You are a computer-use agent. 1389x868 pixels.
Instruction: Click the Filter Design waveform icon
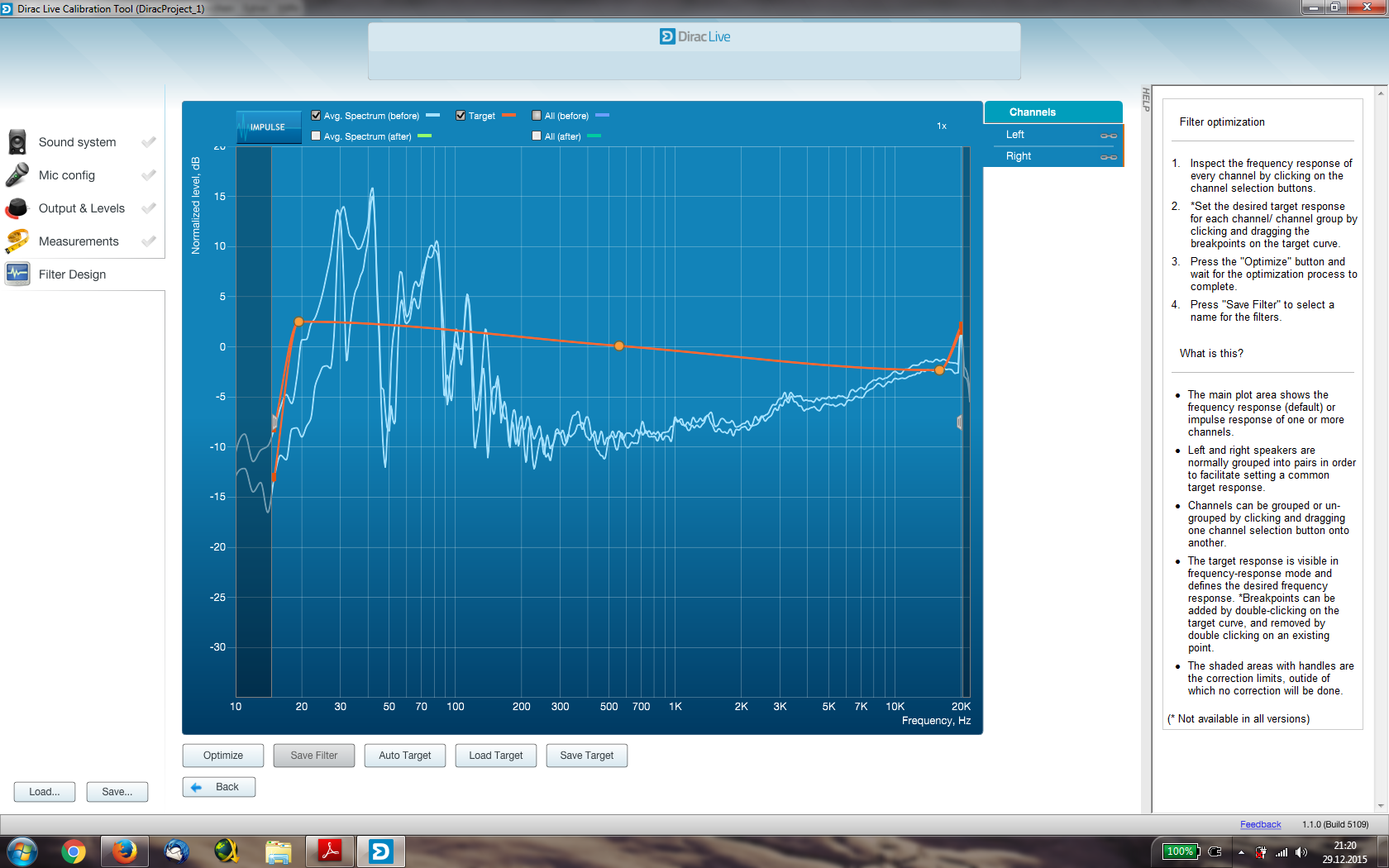pos(17,274)
